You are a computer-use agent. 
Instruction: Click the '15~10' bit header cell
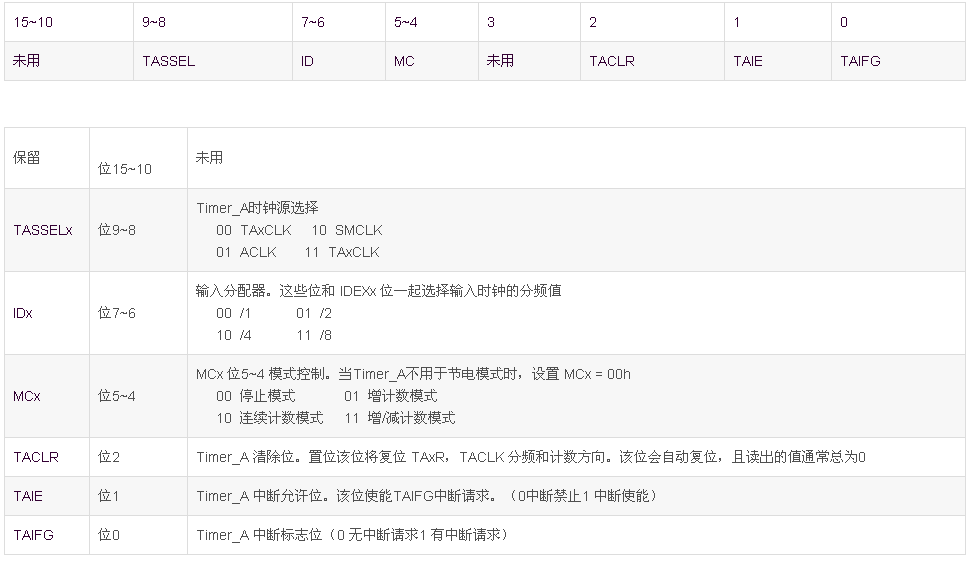[x=69, y=22]
